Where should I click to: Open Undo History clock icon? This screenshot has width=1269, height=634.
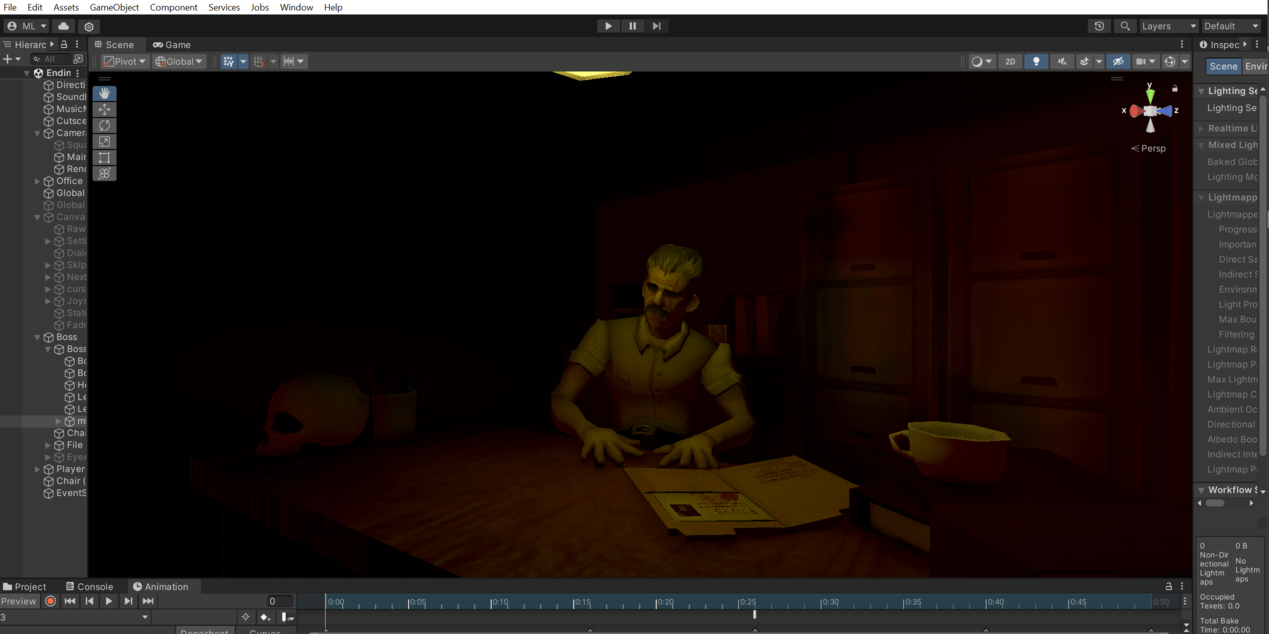coord(1100,26)
